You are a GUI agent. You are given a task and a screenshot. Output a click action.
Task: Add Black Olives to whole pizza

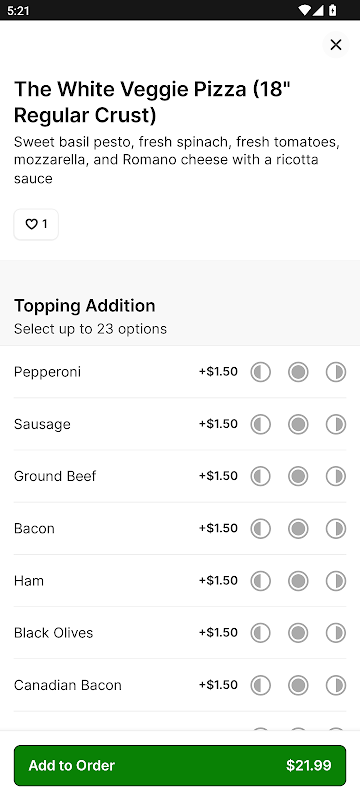298,633
